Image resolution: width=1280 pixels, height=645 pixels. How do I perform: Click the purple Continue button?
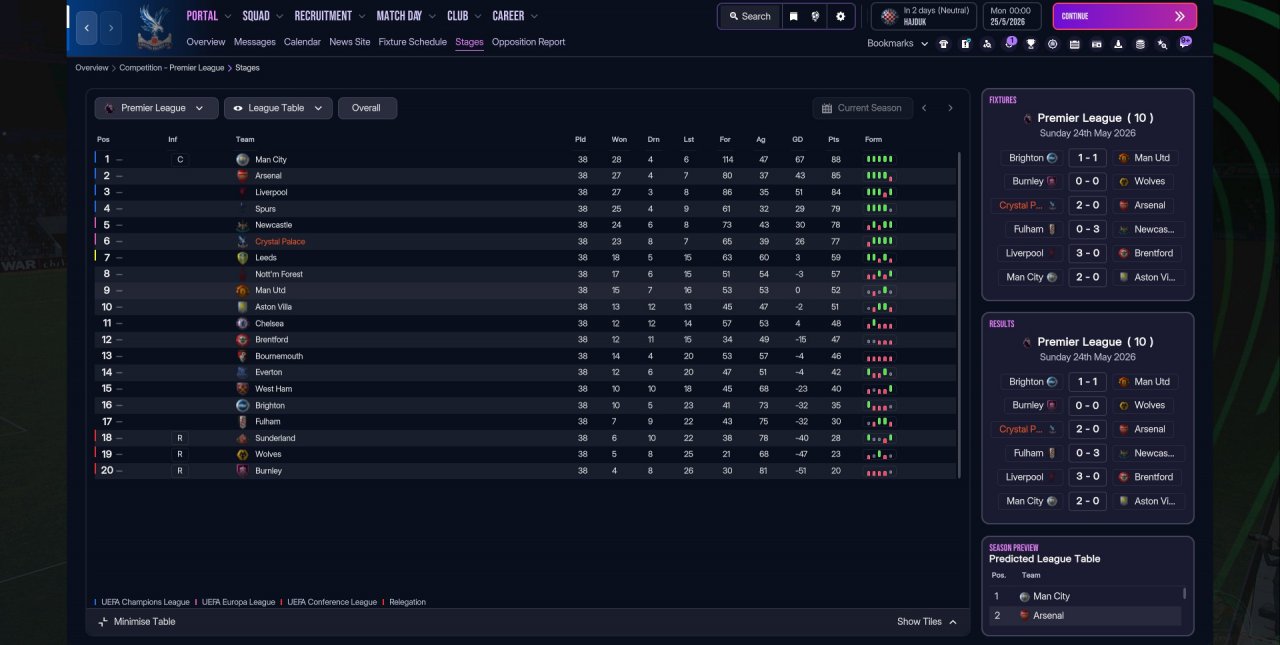tap(1124, 16)
